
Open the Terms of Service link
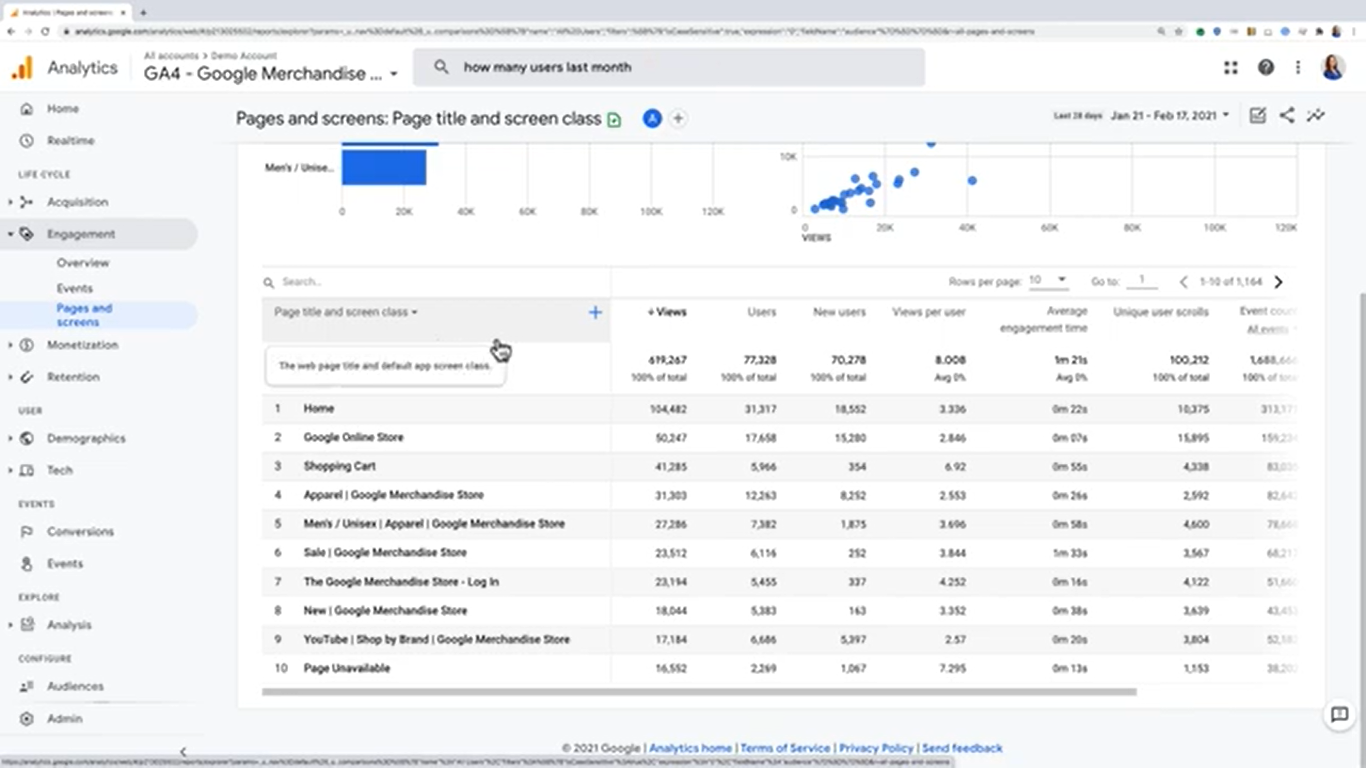785,748
